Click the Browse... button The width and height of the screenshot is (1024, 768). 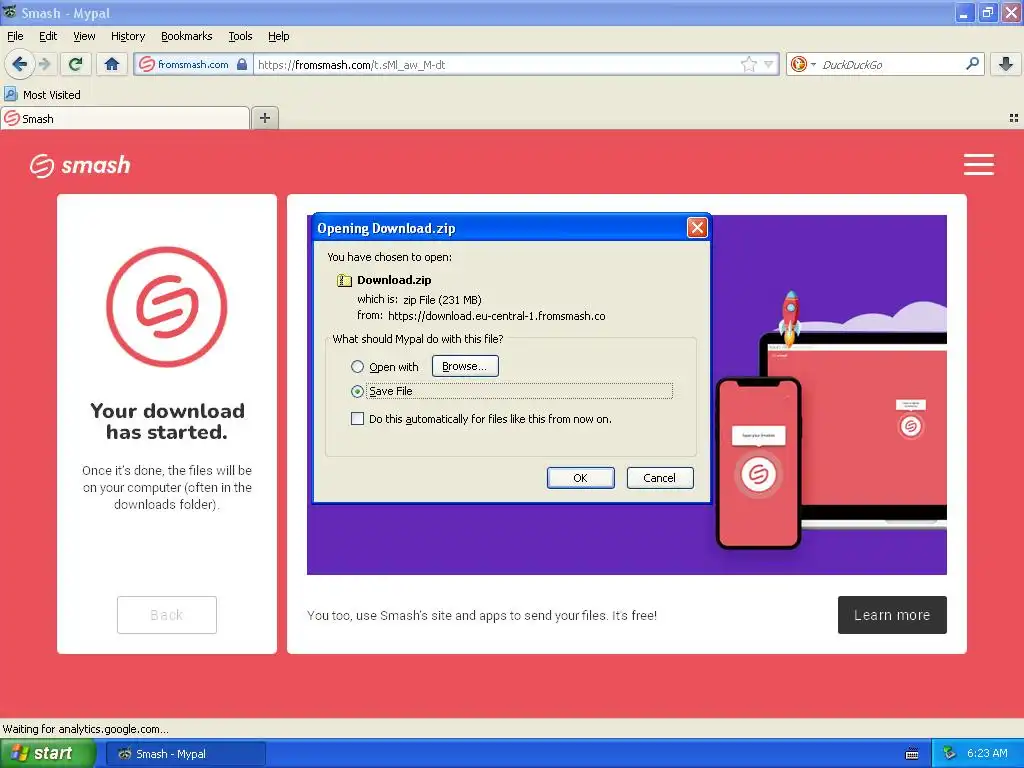tap(465, 366)
